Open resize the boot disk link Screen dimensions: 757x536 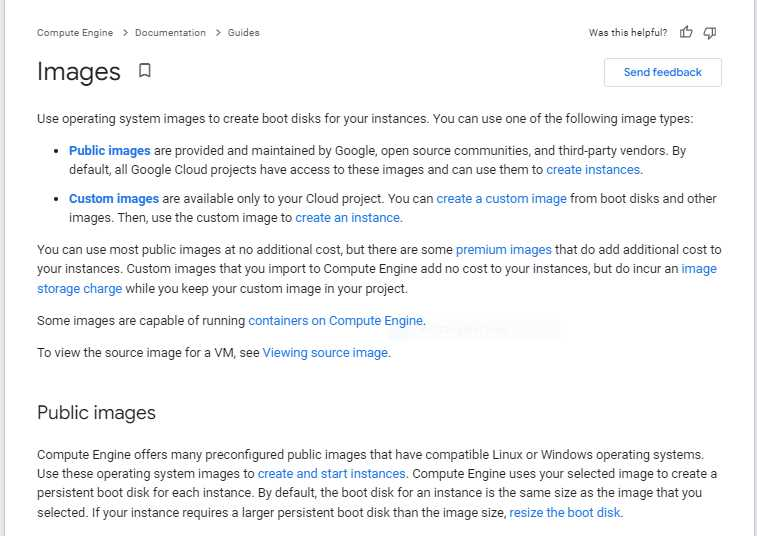point(565,513)
